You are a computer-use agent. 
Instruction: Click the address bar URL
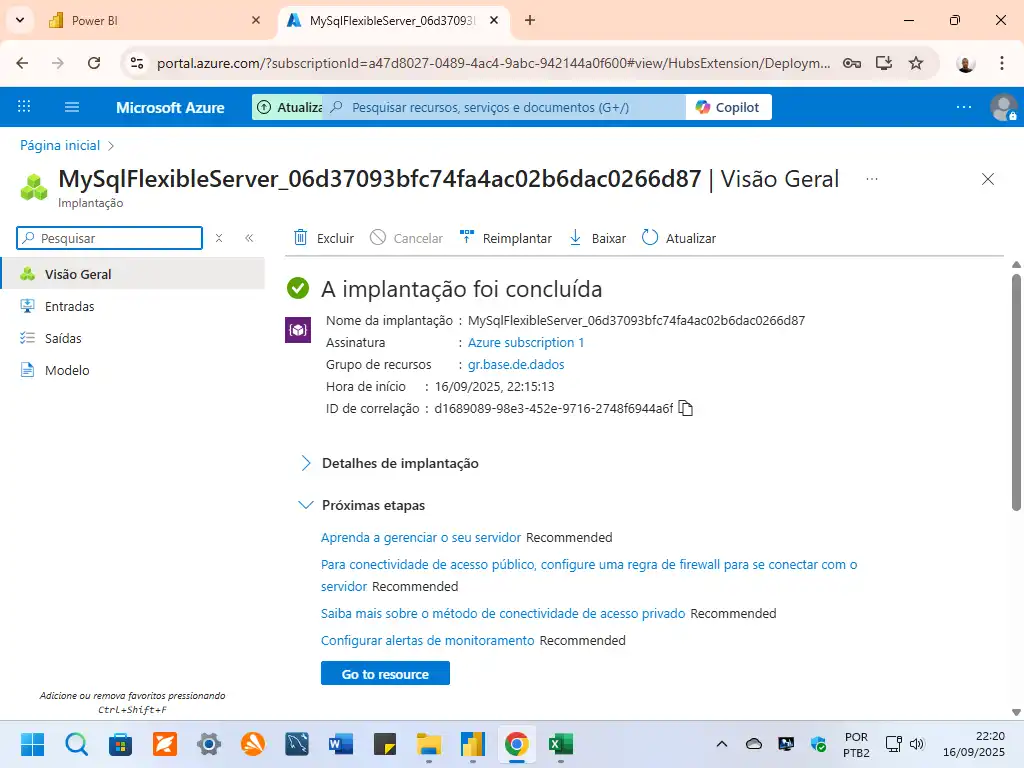coord(493,63)
